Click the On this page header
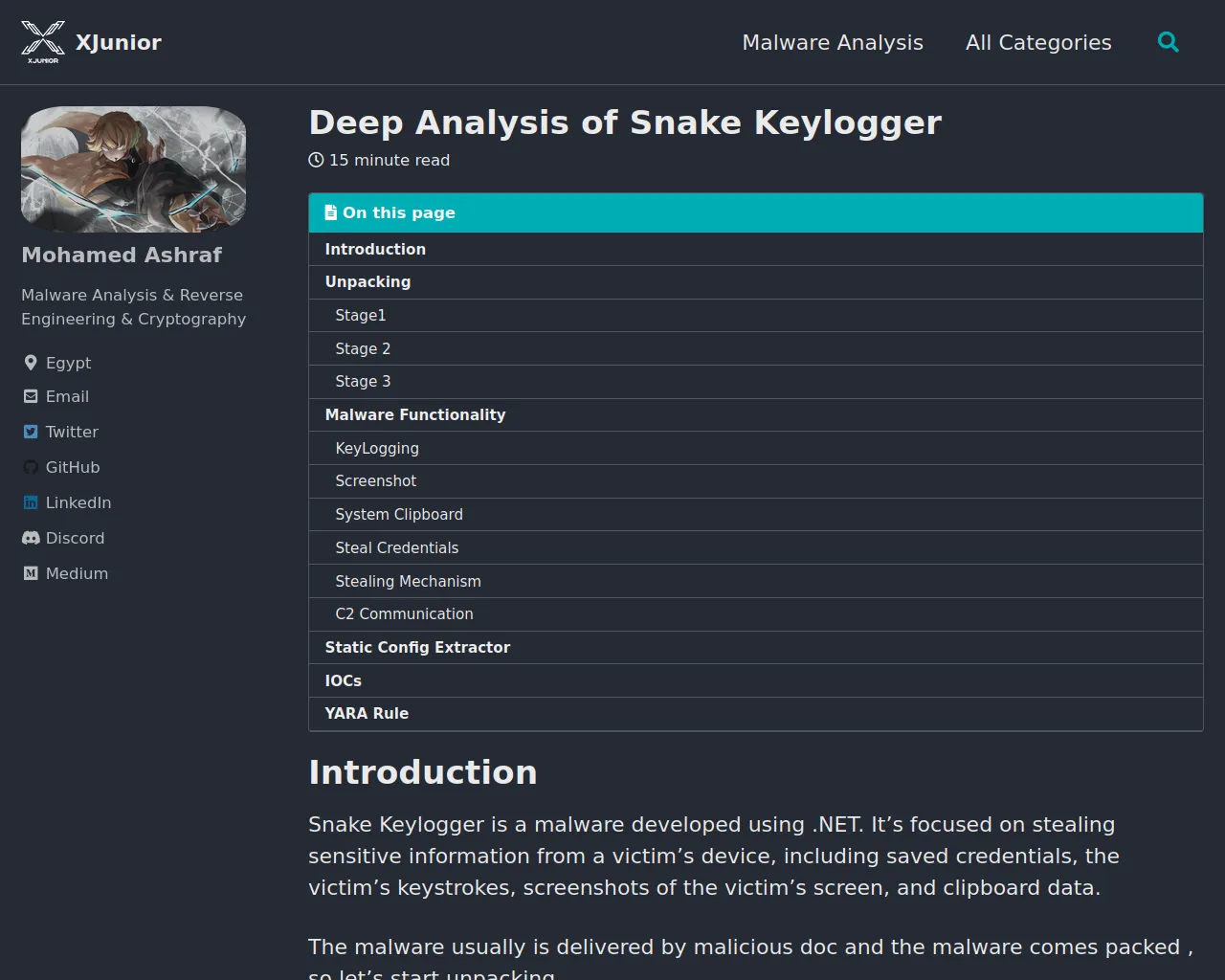This screenshot has width=1225, height=980. pyautogui.click(x=399, y=213)
